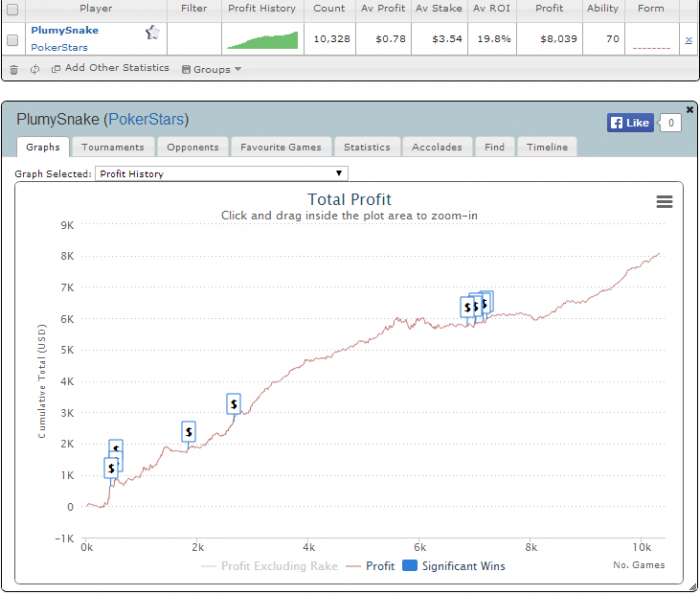This screenshot has width=700, height=595.
Task: Open the Statistics tab
Action: point(367,147)
